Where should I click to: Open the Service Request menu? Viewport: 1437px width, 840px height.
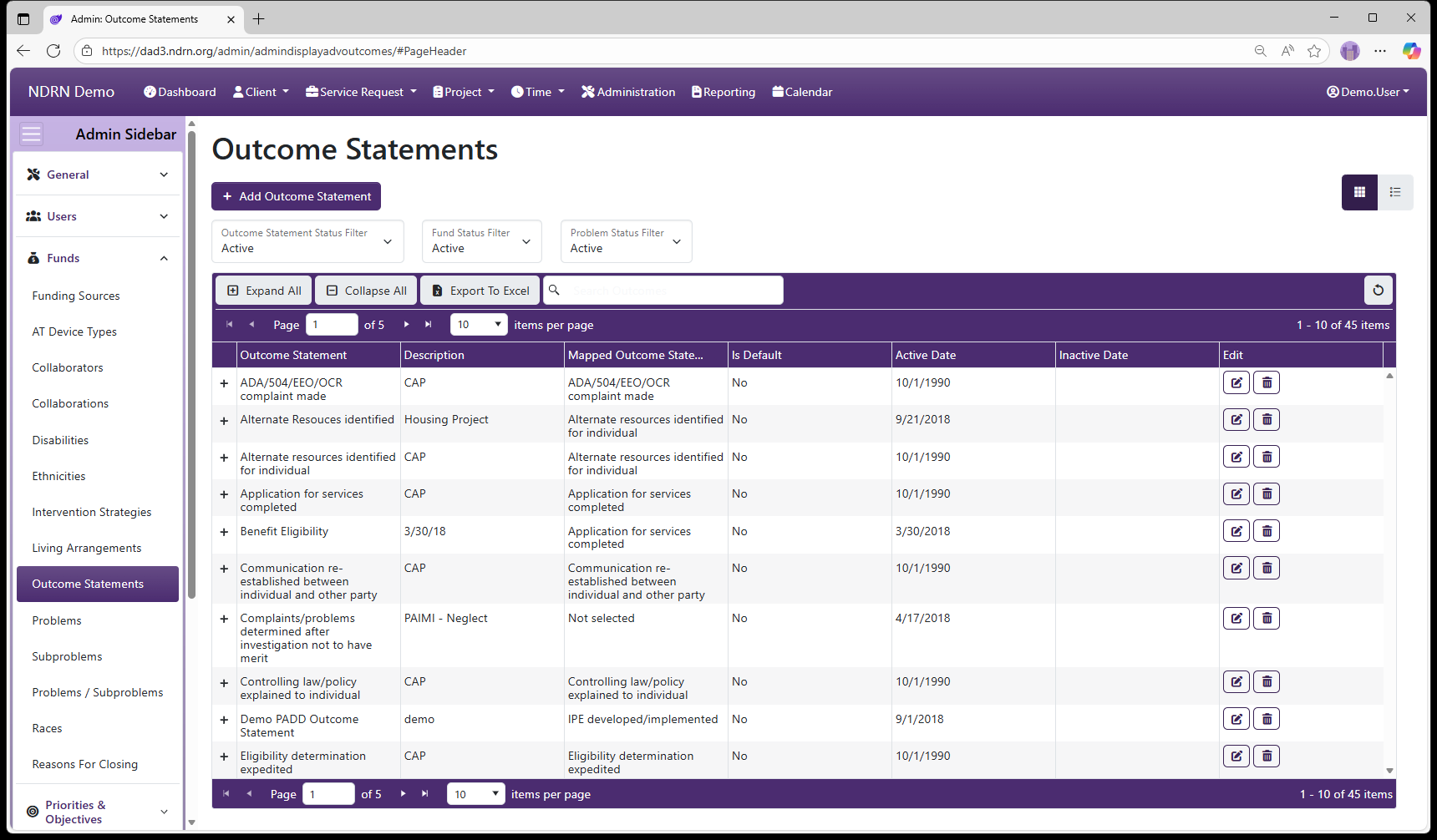[x=361, y=92]
